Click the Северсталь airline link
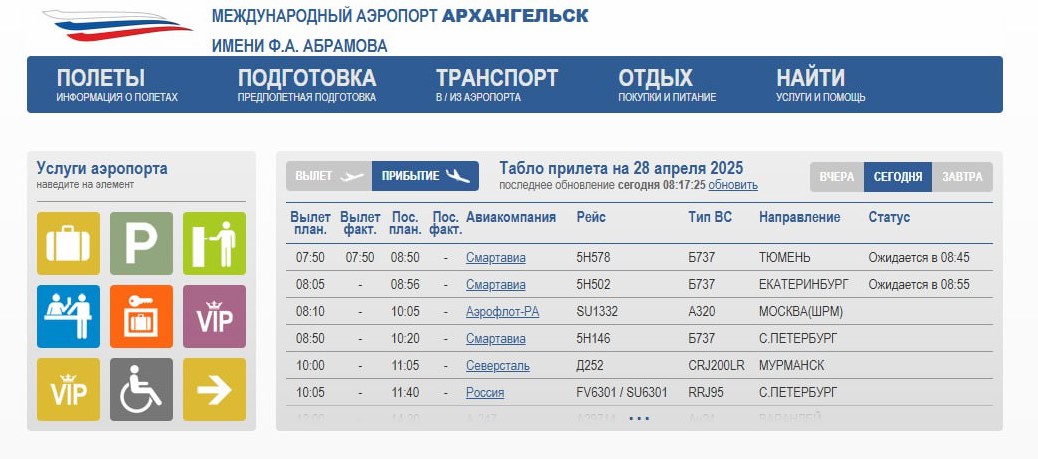This screenshot has width=1038, height=459. point(498,366)
